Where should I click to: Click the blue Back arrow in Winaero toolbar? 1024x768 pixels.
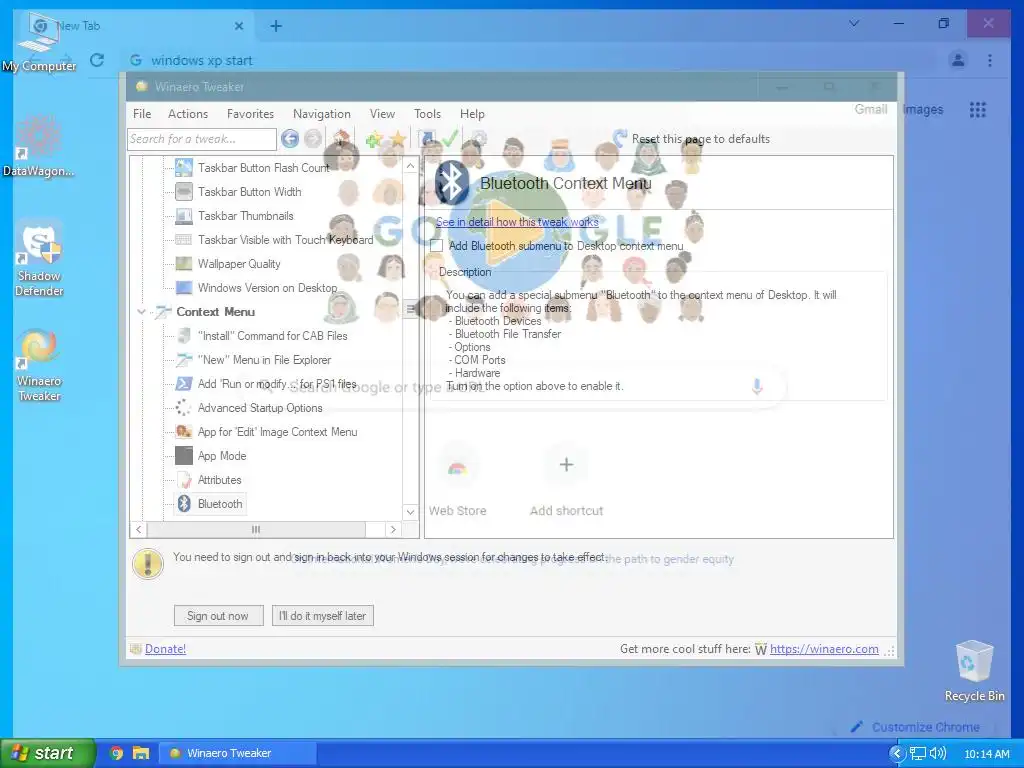coord(290,138)
